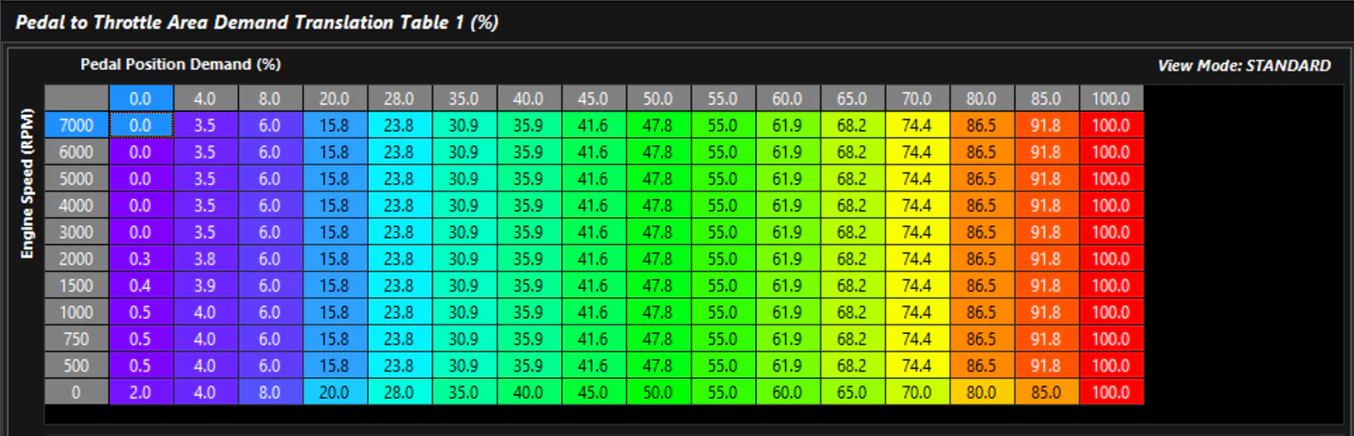The height and width of the screenshot is (436, 1354).
Task: Click the 3.9 cell in 1500 RPM row
Action: (x=206, y=285)
